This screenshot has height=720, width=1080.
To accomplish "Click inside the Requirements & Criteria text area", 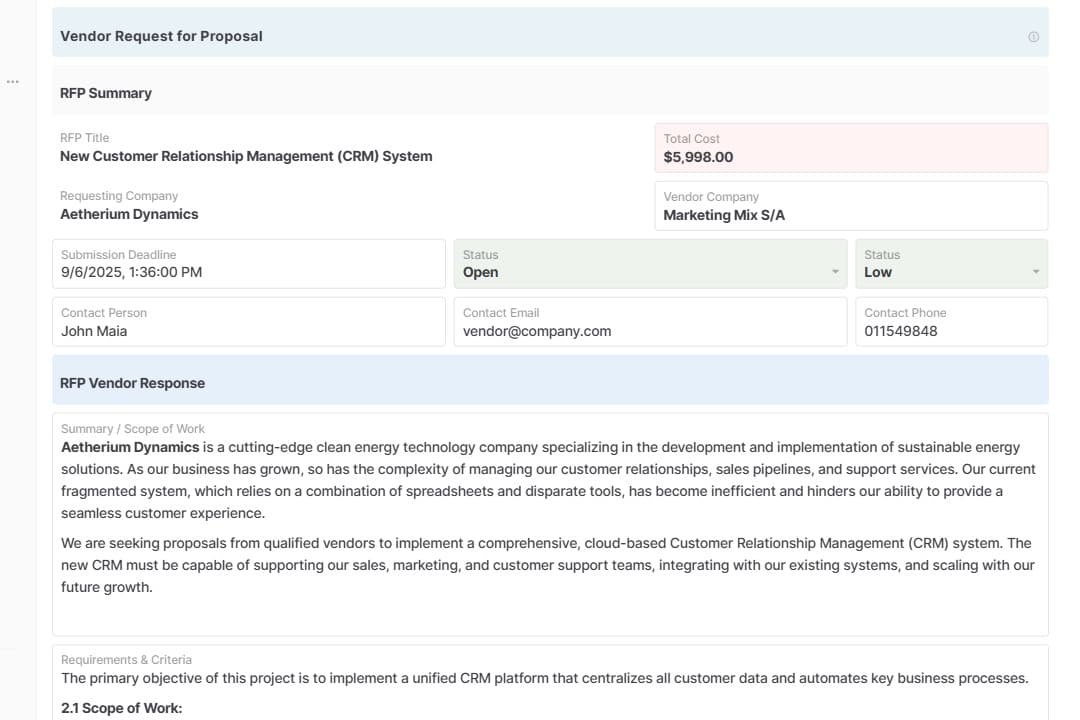I will [545, 678].
